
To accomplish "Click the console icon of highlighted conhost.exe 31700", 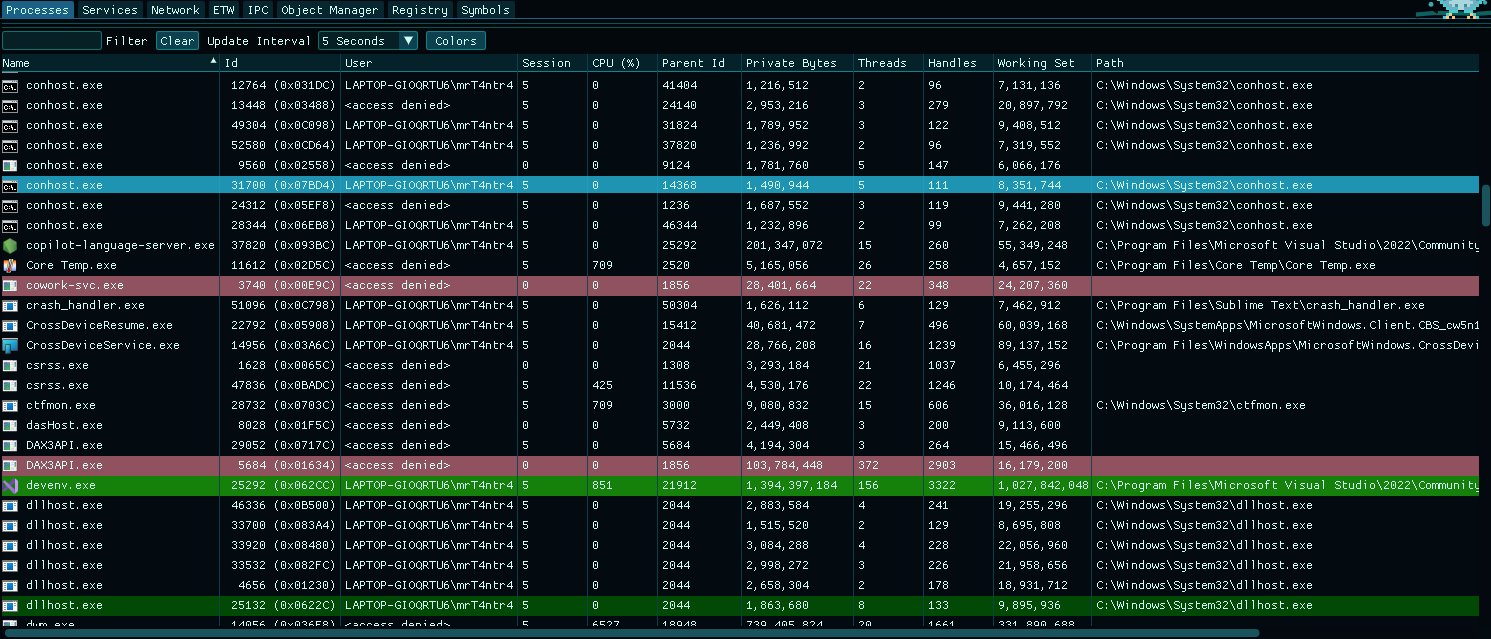I will tap(10, 185).
